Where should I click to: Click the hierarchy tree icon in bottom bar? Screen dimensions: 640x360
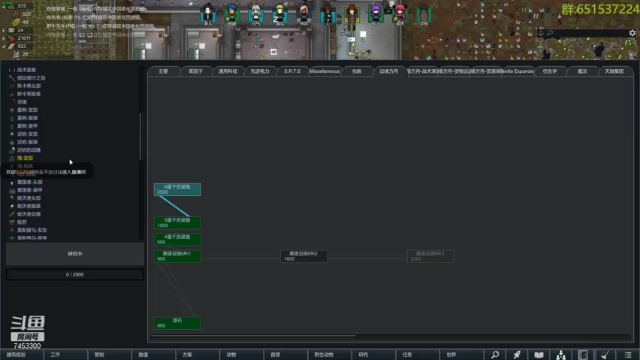pyautogui.click(x=561, y=355)
